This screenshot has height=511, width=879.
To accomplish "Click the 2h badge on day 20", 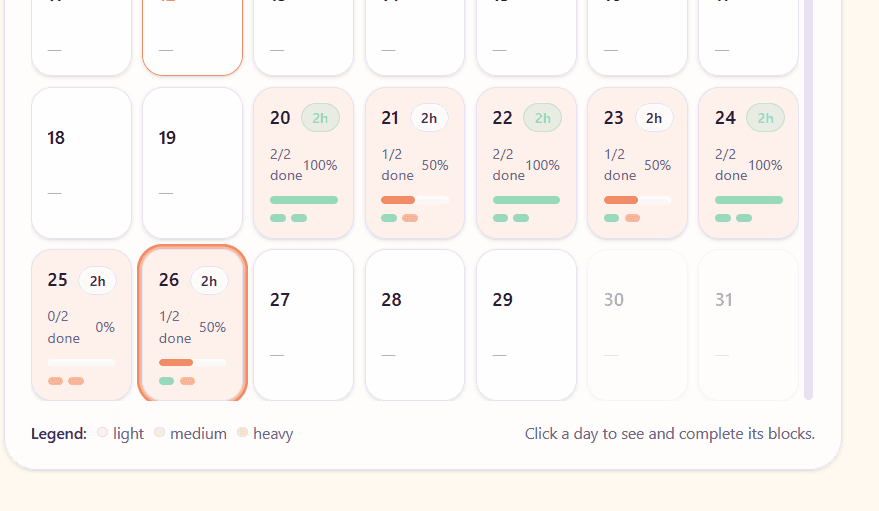I will click(x=320, y=118).
